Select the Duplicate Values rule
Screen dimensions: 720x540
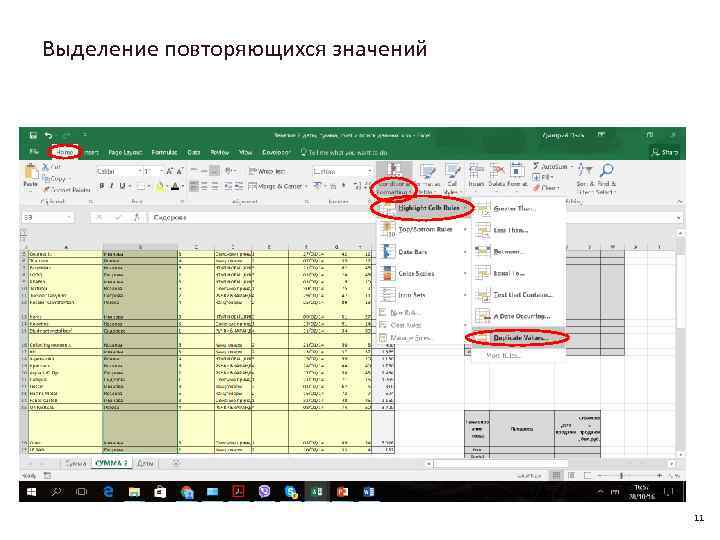click(x=518, y=338)
